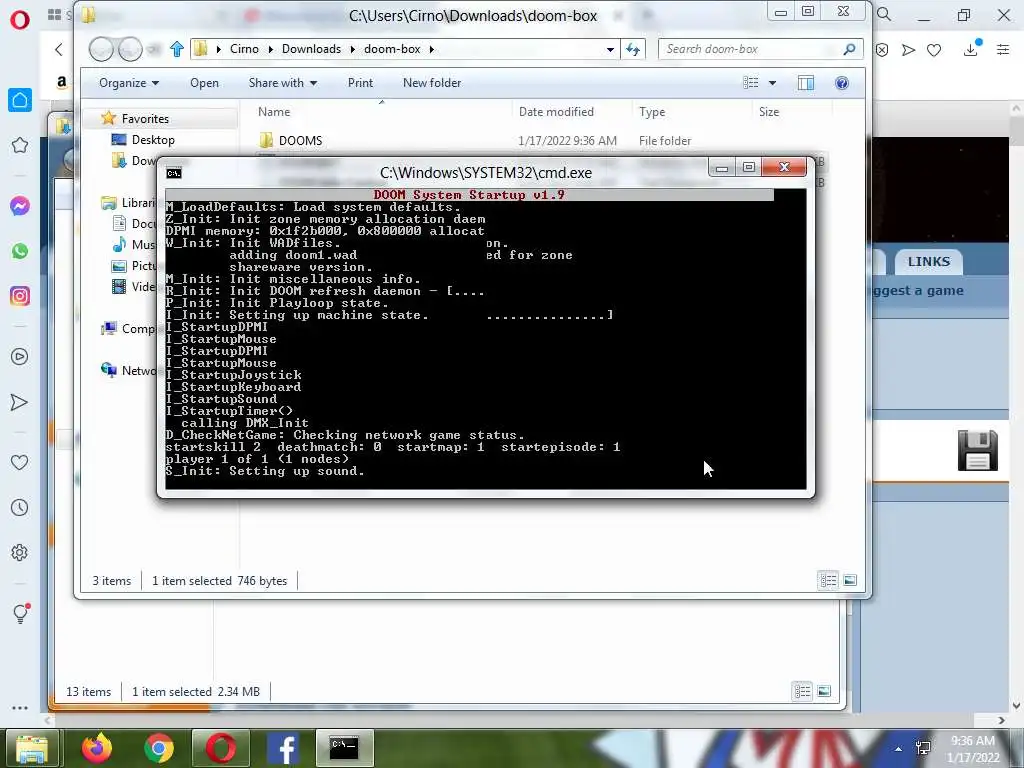The image size is (1024, 768).
Task: Click the ad blocker shield icon in the address bar
Action: 882,50
